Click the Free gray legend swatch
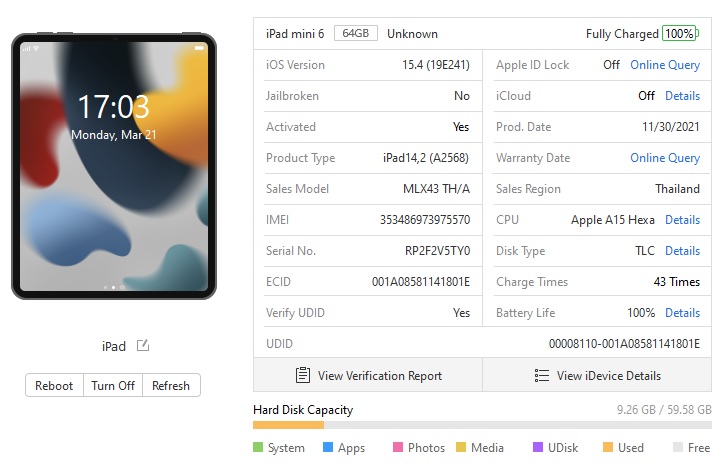The height and width of the screenshot is (473, 718). [678, 447]
